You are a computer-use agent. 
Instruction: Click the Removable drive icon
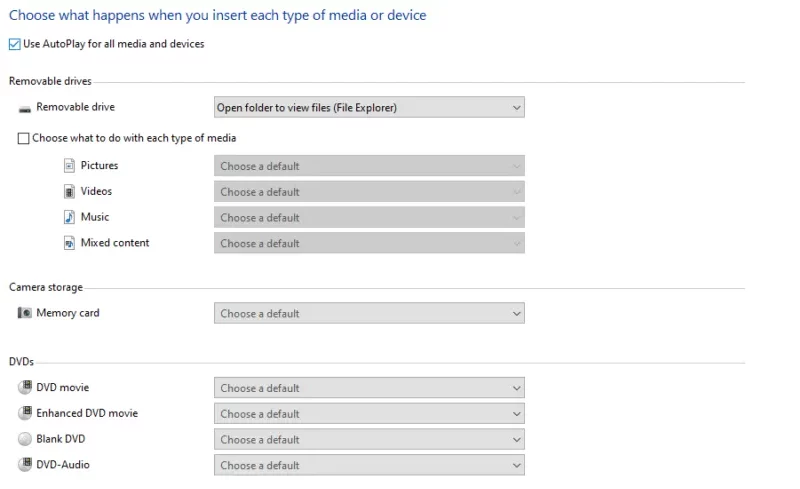pyautogui.click(x=24, y=109)
